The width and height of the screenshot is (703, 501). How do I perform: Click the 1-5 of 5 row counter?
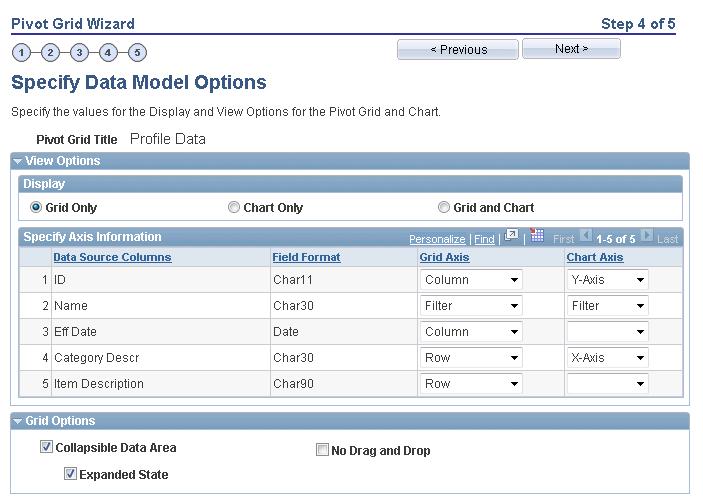pos(616,240)
